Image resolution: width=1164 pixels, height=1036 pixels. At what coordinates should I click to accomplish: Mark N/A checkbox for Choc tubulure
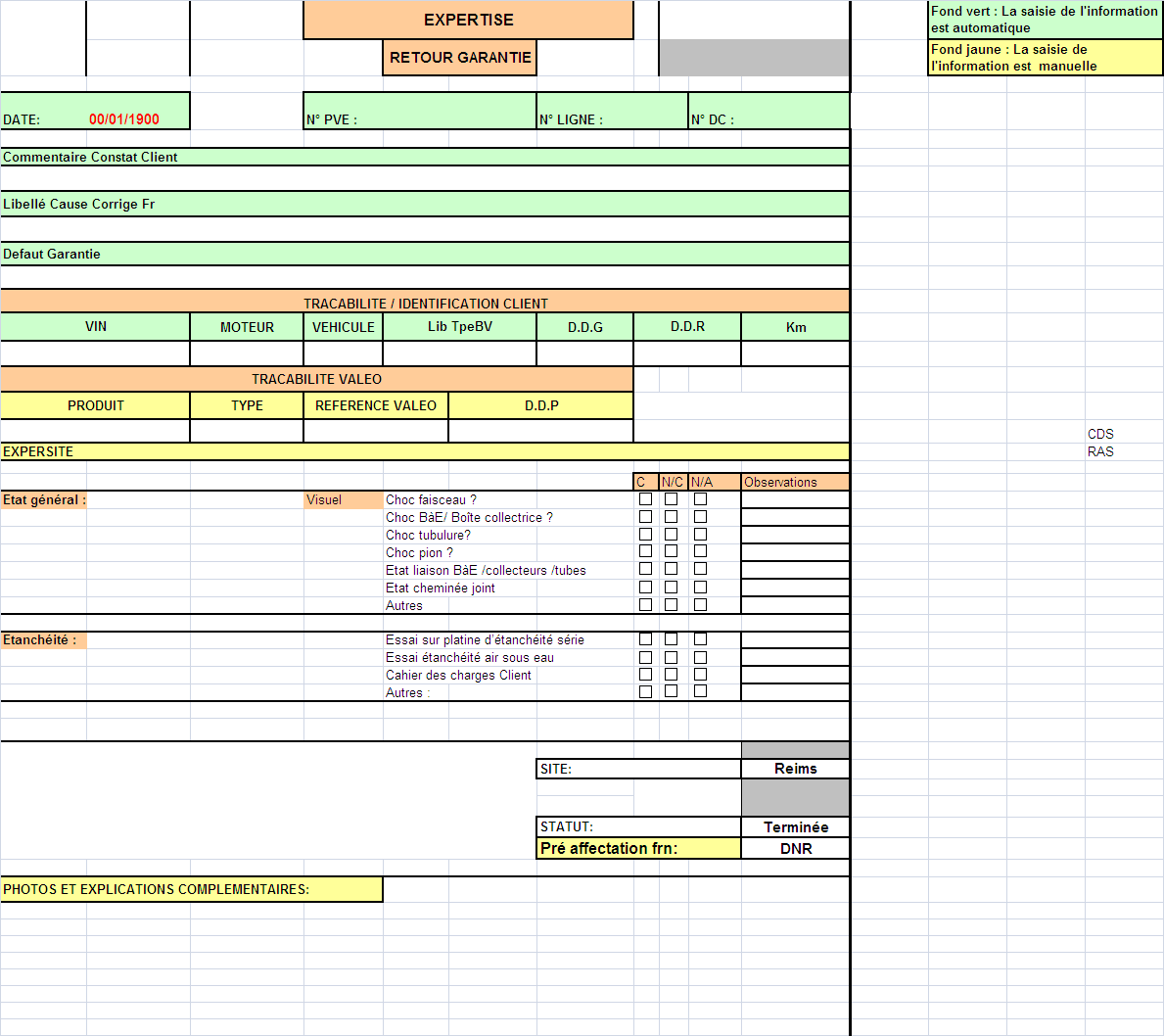700,534
